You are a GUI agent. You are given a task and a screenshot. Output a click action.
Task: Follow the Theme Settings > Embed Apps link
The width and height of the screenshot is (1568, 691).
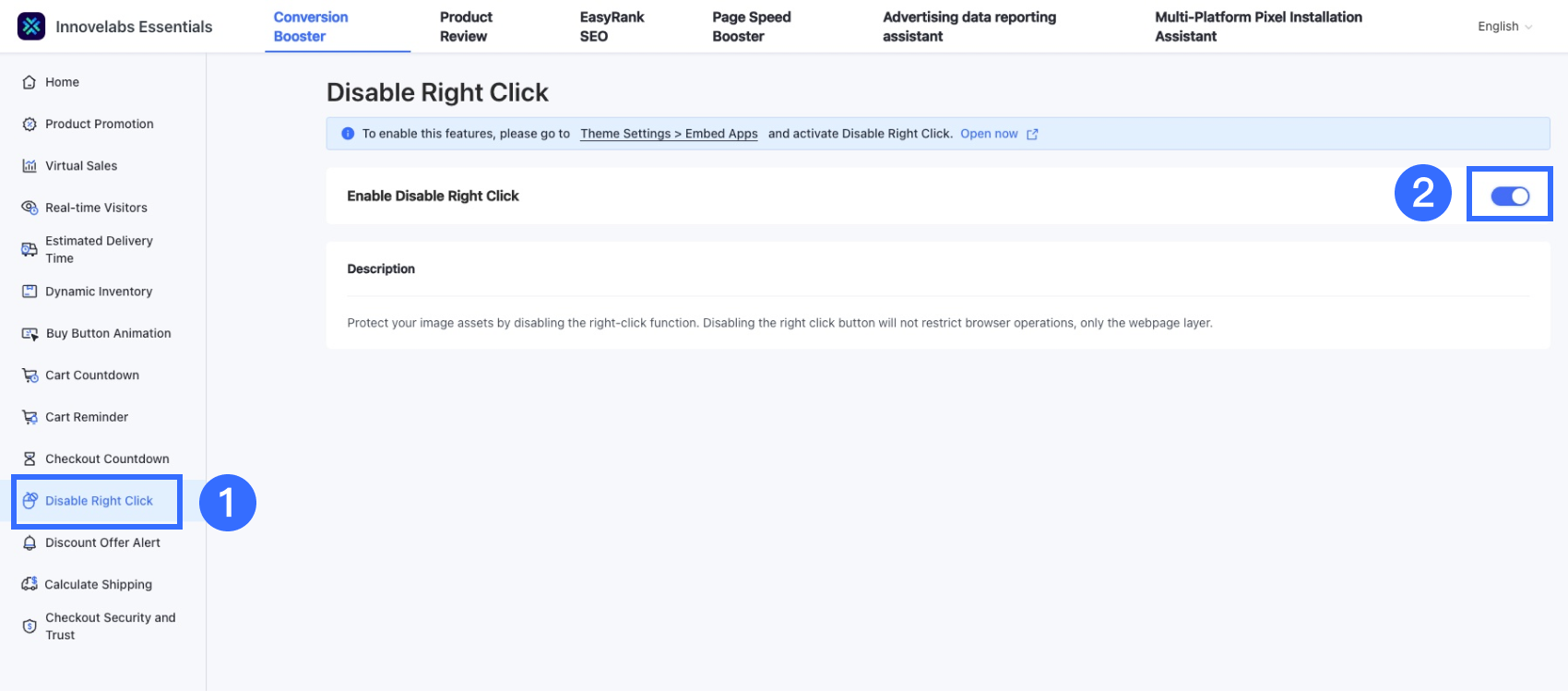(x=669, y=134)
